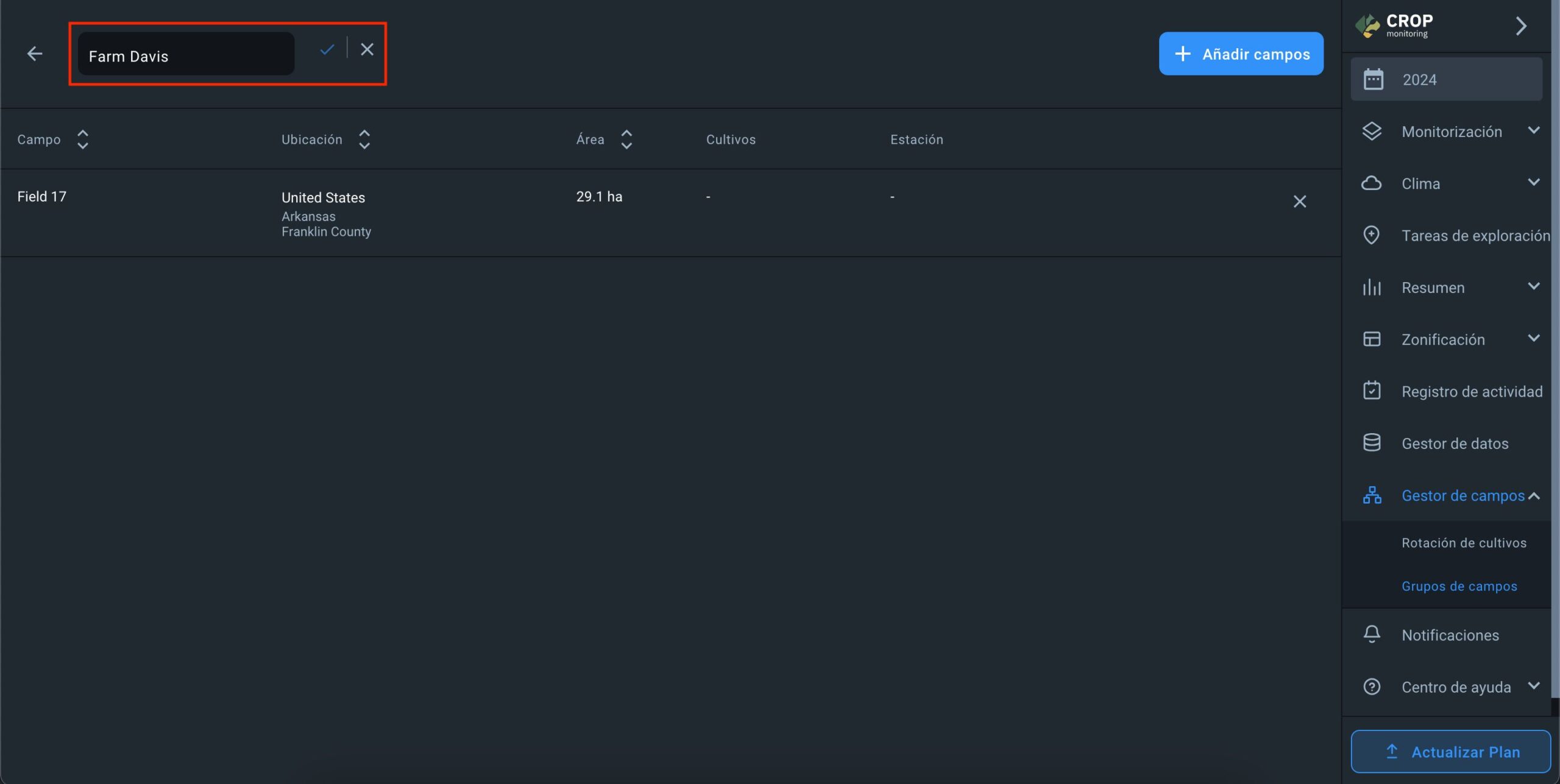
Task: Remove Field 17 from the group
Action: (1299, 202)
